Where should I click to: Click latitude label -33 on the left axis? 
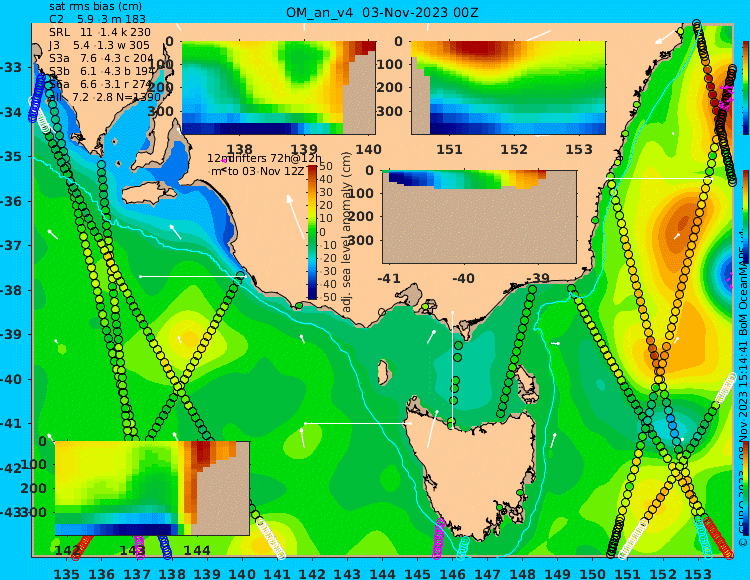tap(11, 67)
